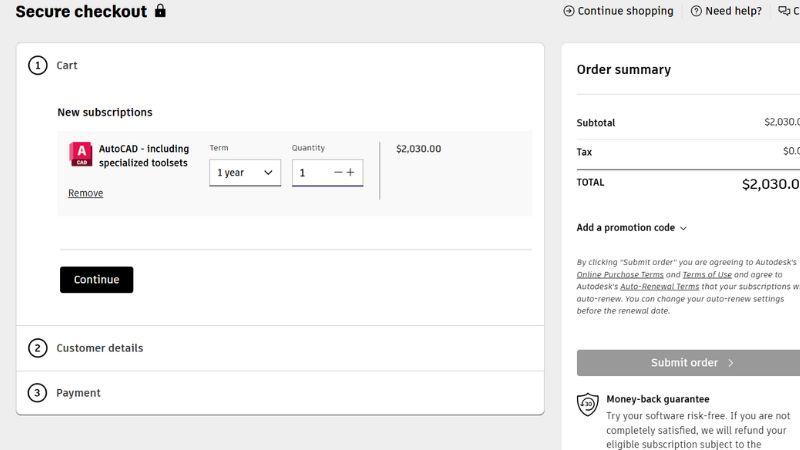The image size is (800, 450).
Task: Open the Auto-Renewal Terms link
Action: click(x=659, y=286)
